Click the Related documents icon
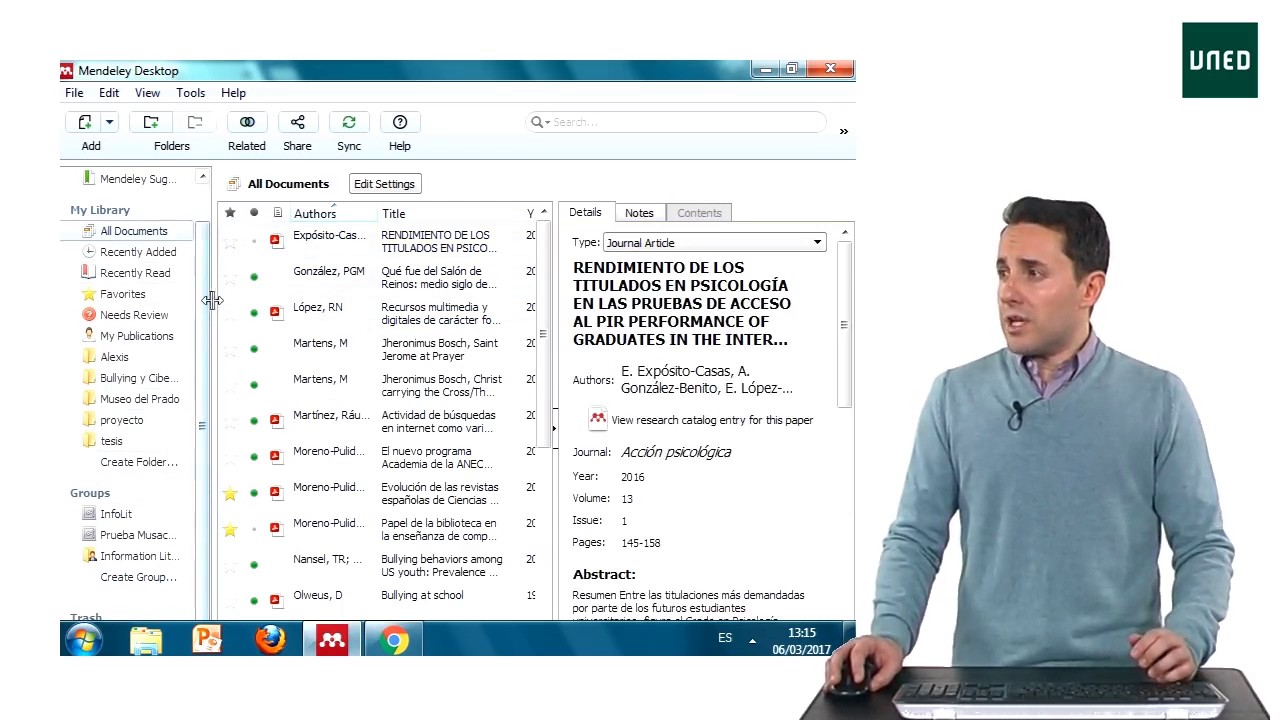Viewport: 1280px width, 720px height. 247,122
